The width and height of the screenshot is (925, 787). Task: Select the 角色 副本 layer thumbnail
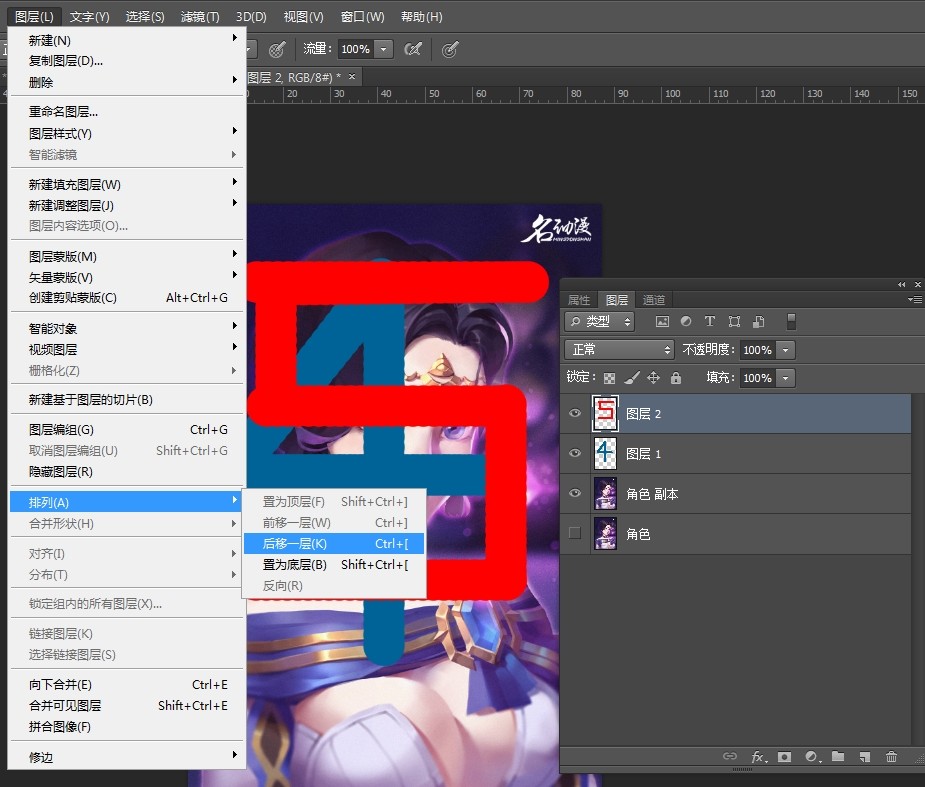tap(606, 494)
